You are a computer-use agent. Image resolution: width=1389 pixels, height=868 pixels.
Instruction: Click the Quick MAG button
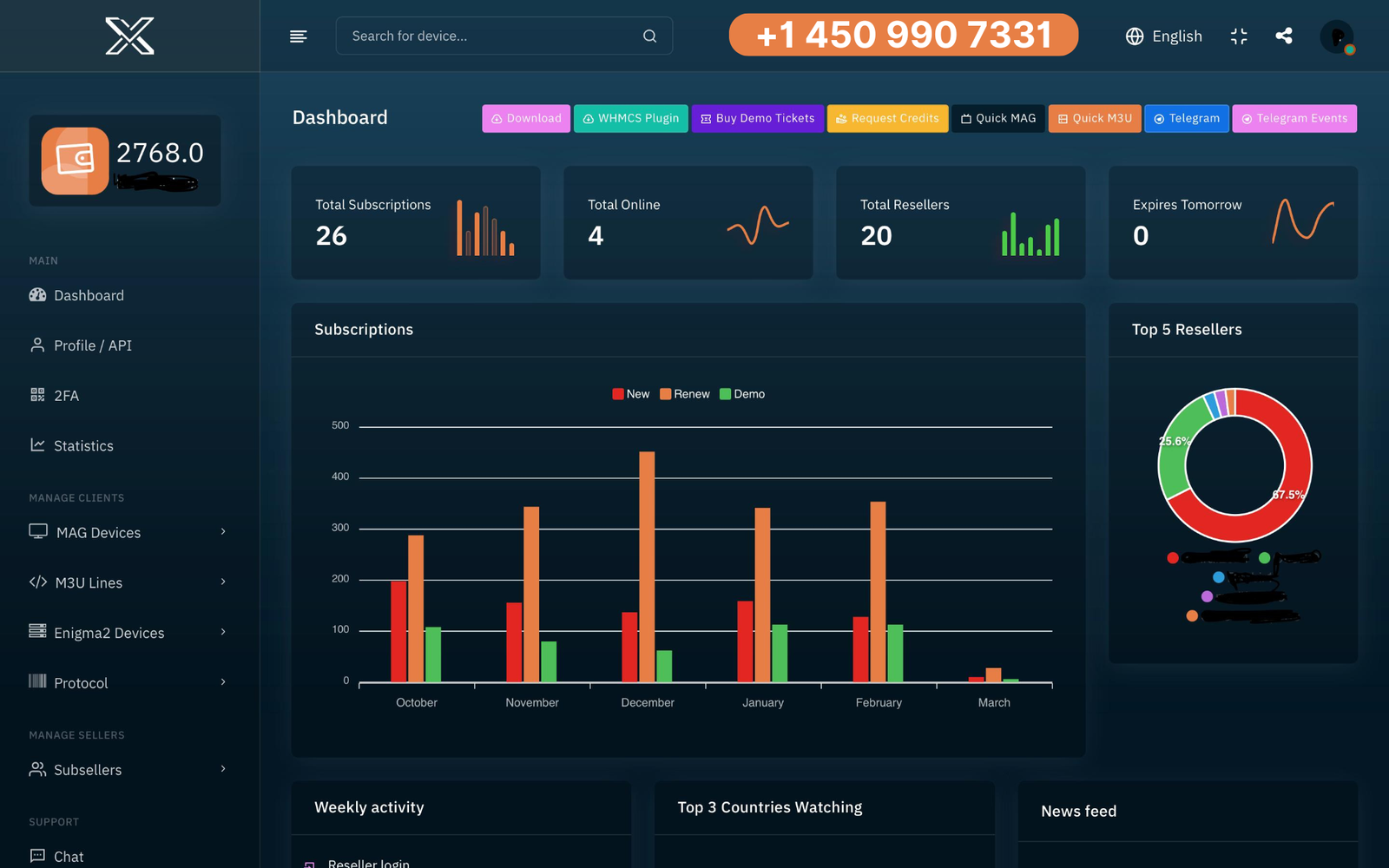click(998, 118)
